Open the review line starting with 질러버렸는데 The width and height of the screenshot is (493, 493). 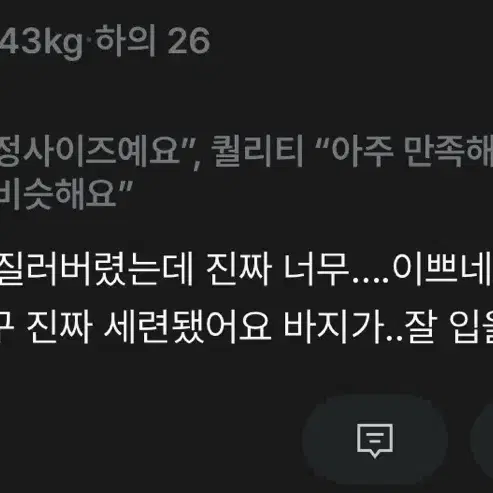click(246, 269)
